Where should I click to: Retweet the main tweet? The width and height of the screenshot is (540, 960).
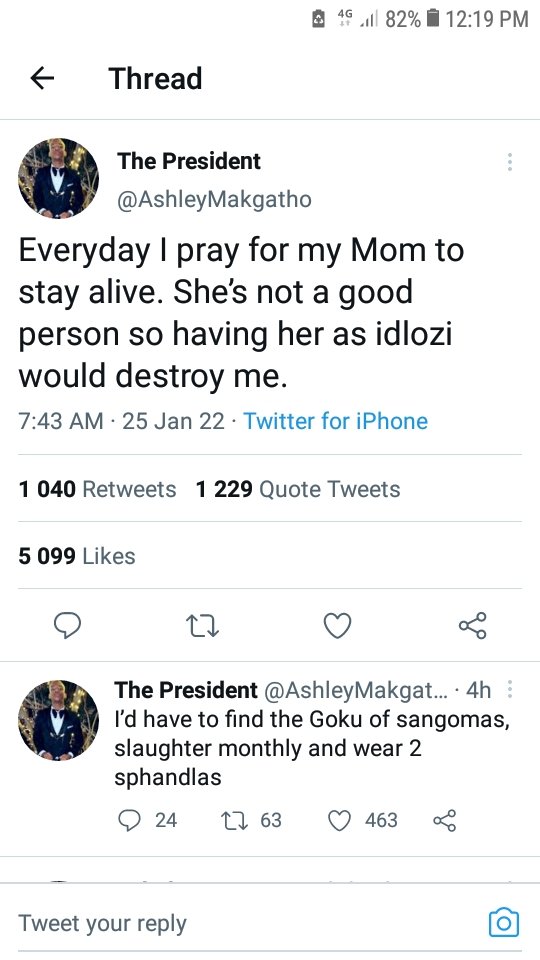coord(202,626)
